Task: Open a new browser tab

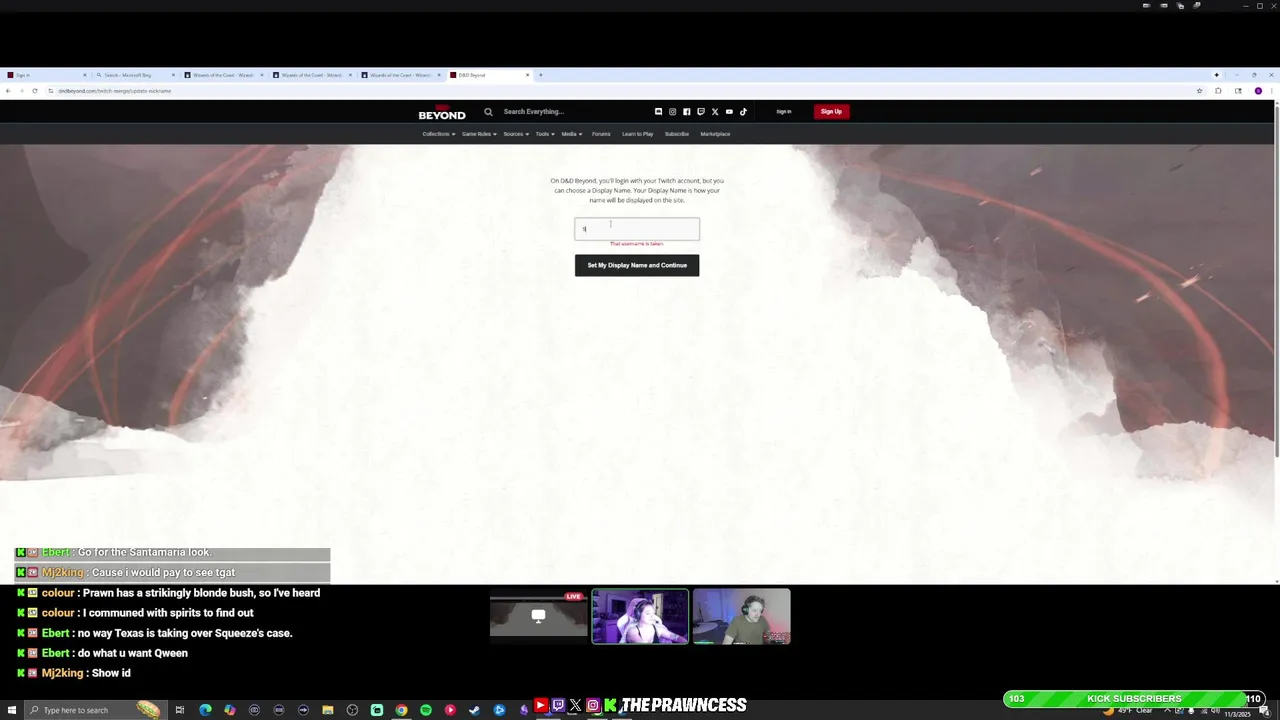Action: point(541,75)
